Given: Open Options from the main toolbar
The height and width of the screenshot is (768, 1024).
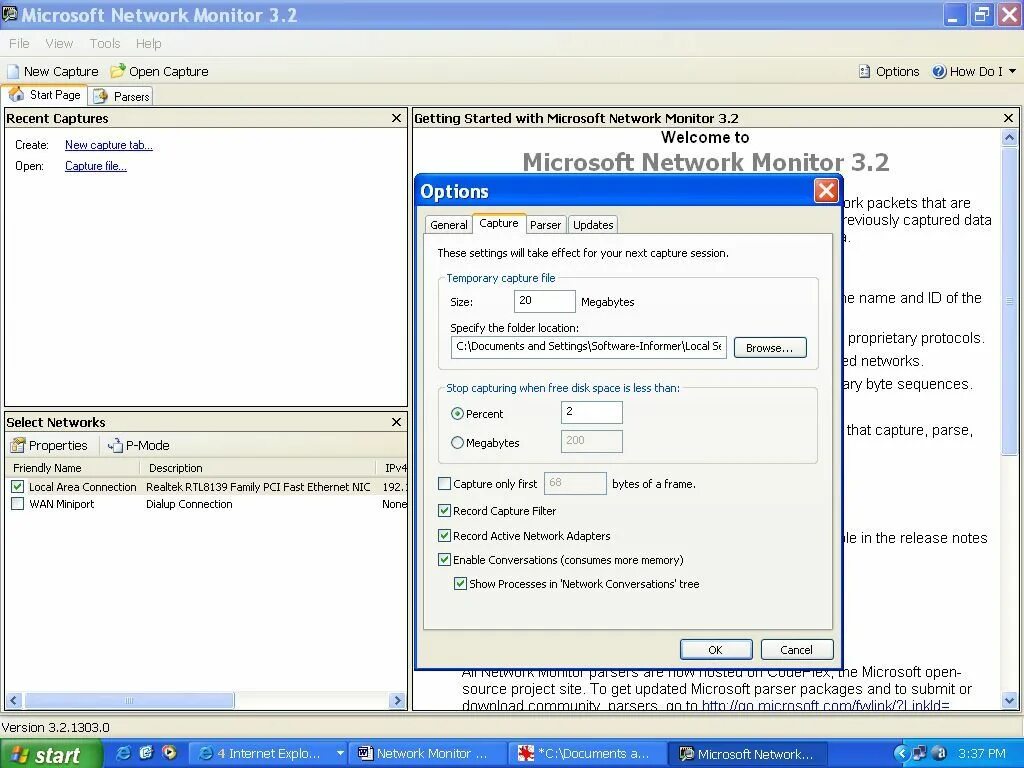Looking at the screenshot, I should click(889, 71).
